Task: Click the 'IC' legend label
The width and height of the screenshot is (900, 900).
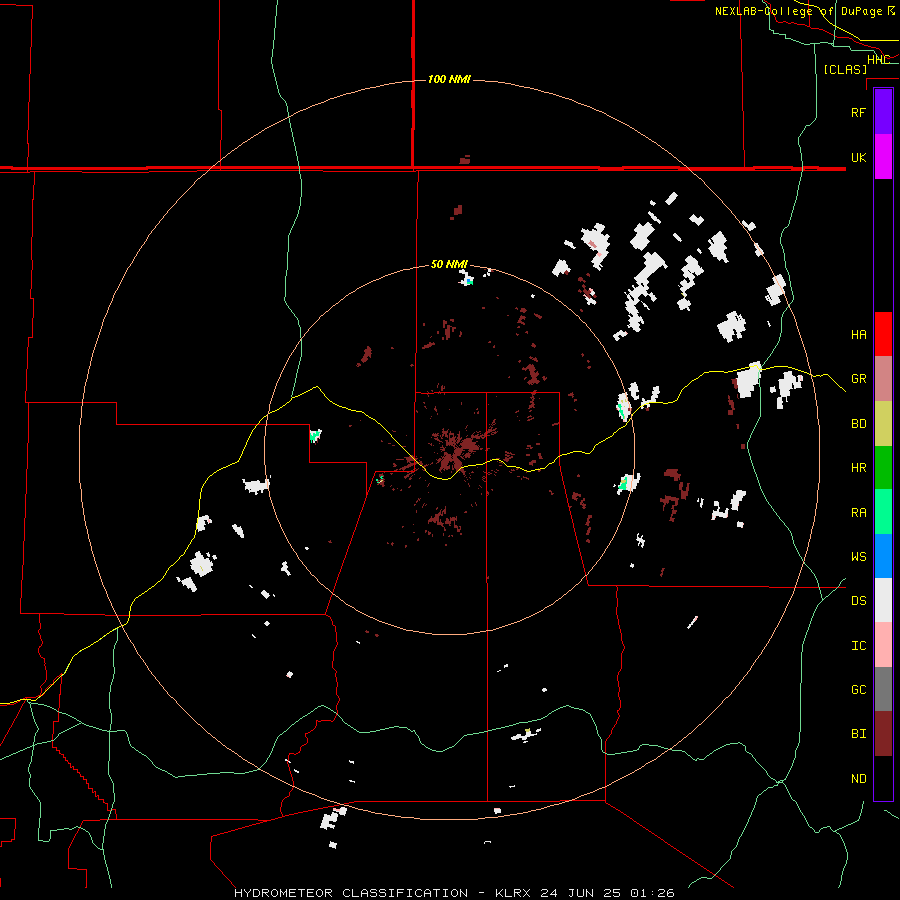Action: 858,646
